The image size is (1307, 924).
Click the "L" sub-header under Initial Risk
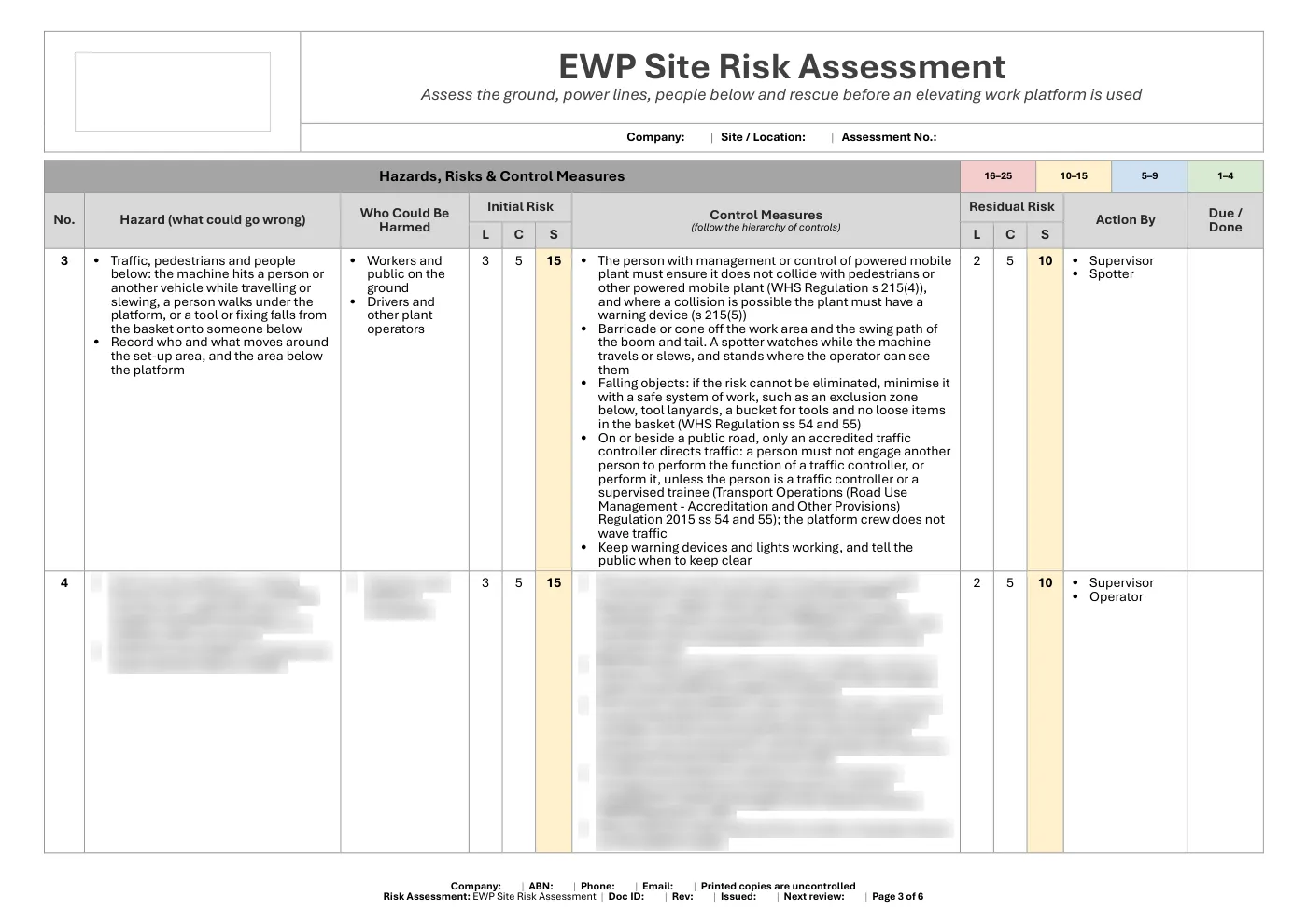pos(485,235)
